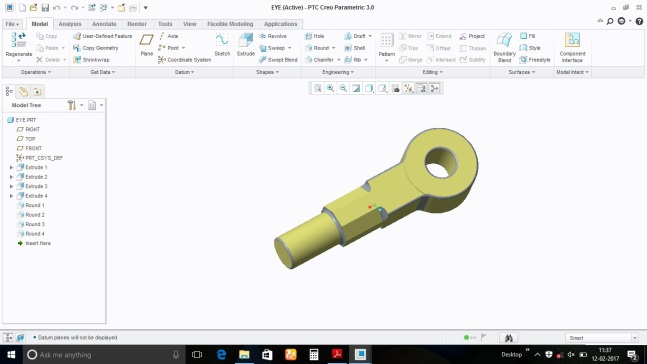
Task: Click the Project editing tool
Action: (x=472, y=36)
